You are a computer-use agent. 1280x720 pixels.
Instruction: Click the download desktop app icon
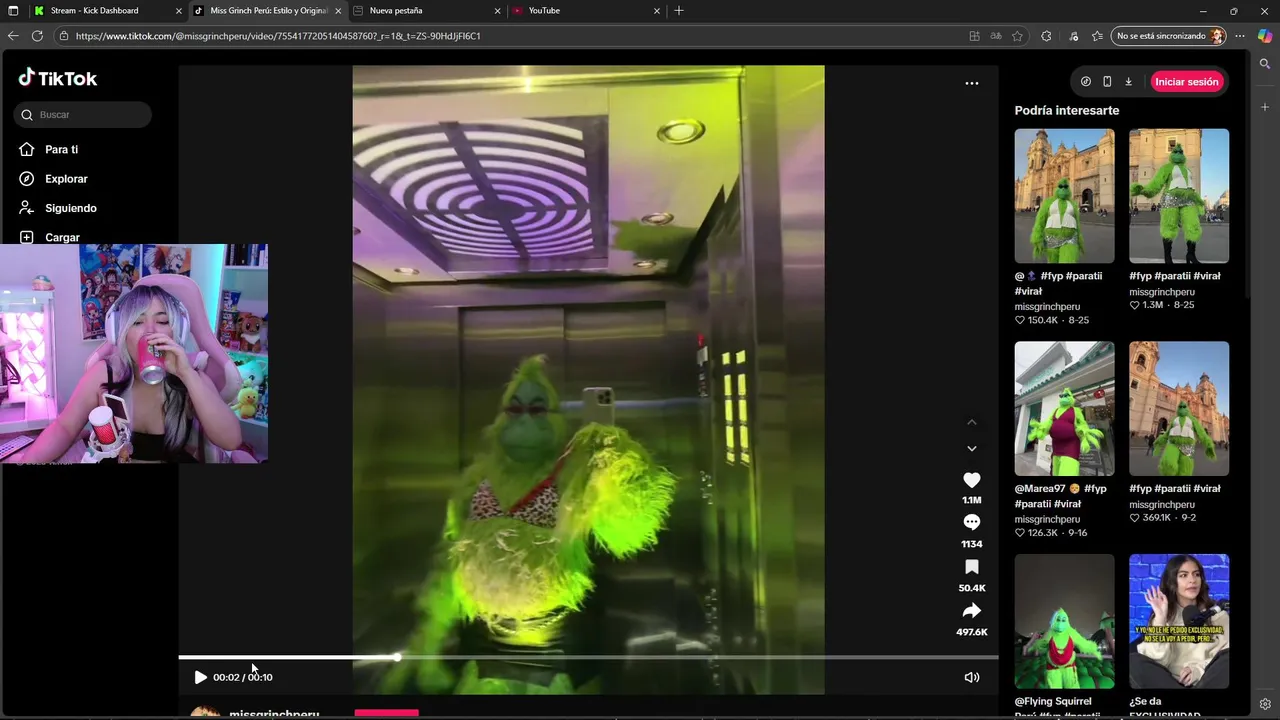coord(1128,82)
